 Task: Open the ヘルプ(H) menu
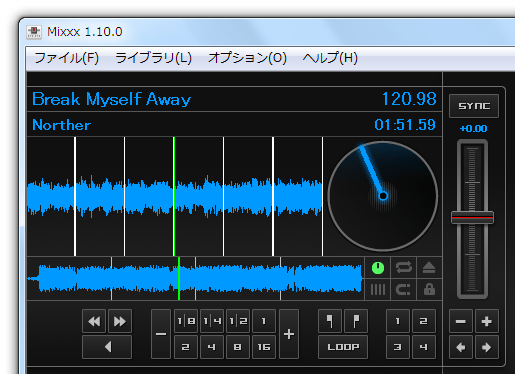(x=330, y=58)
